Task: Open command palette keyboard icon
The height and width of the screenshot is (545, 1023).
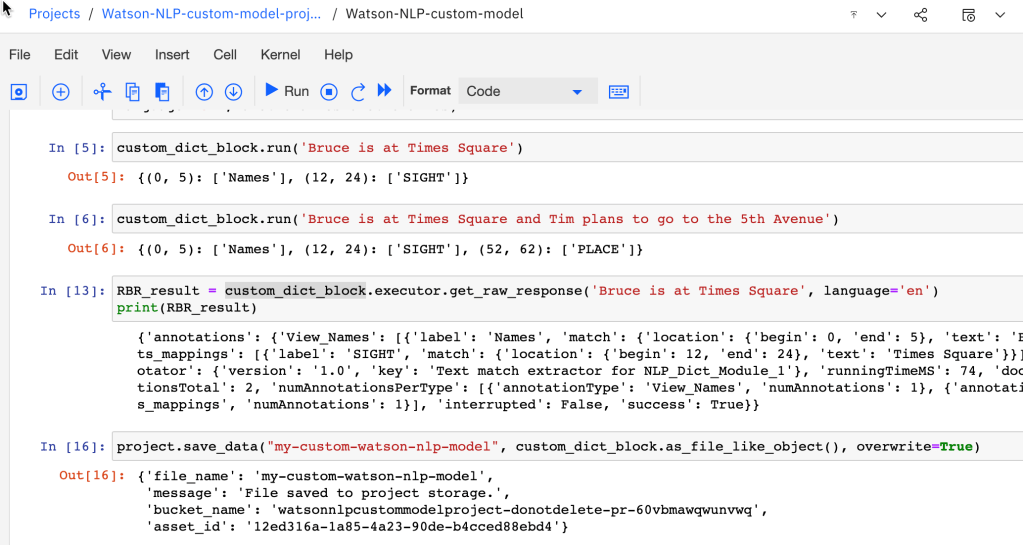Action: [619, 91]
